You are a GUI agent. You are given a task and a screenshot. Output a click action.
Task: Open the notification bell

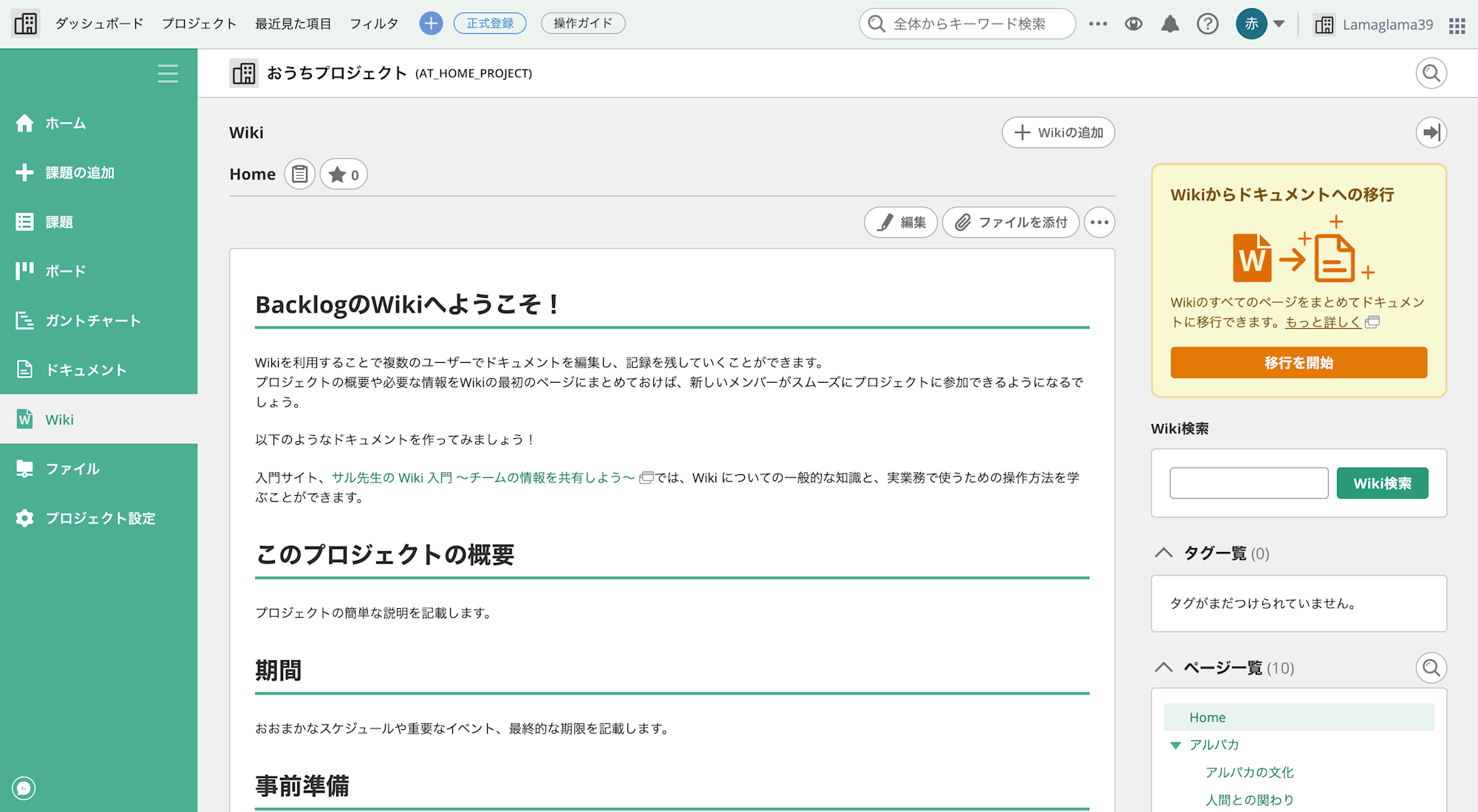point(1168,23)
